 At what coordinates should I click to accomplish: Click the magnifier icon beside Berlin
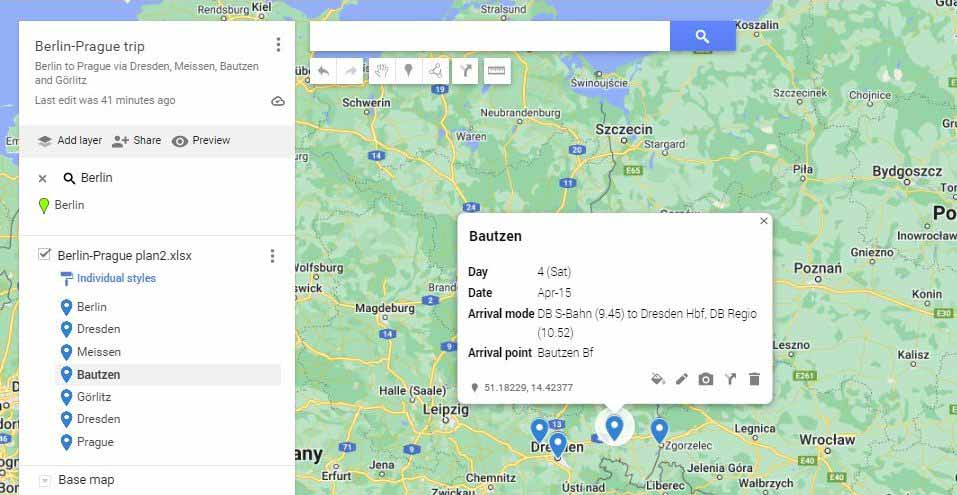click(70, 178)
